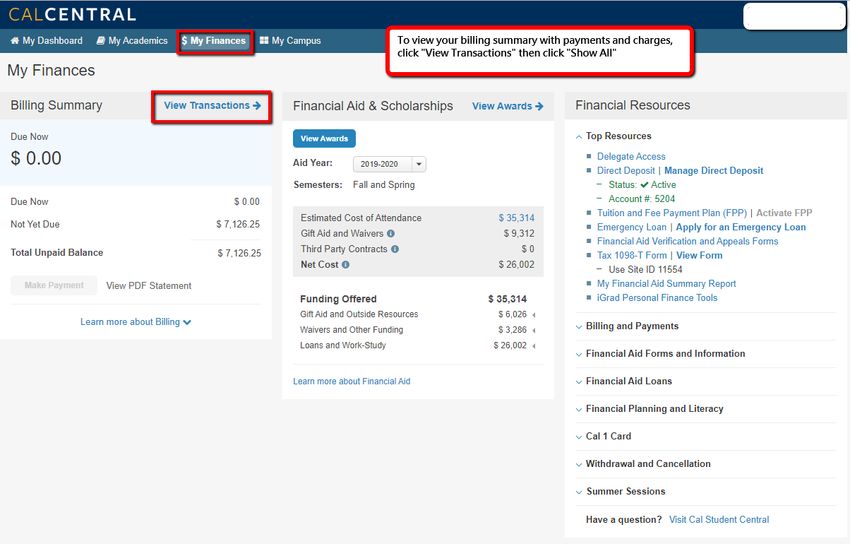Click Use Site ID 11554 text
Viewport: 850px width, 544px height.
coord(645,269)
